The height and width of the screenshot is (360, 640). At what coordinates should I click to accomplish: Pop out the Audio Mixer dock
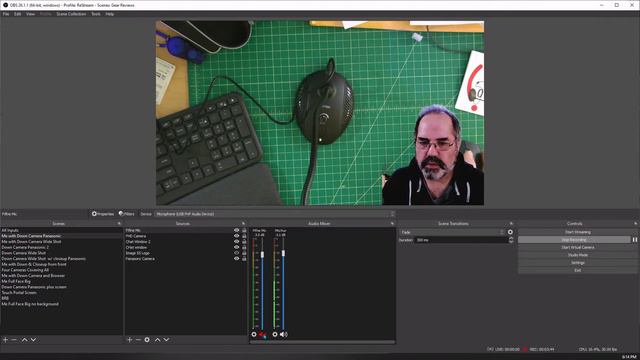point(392,224)
